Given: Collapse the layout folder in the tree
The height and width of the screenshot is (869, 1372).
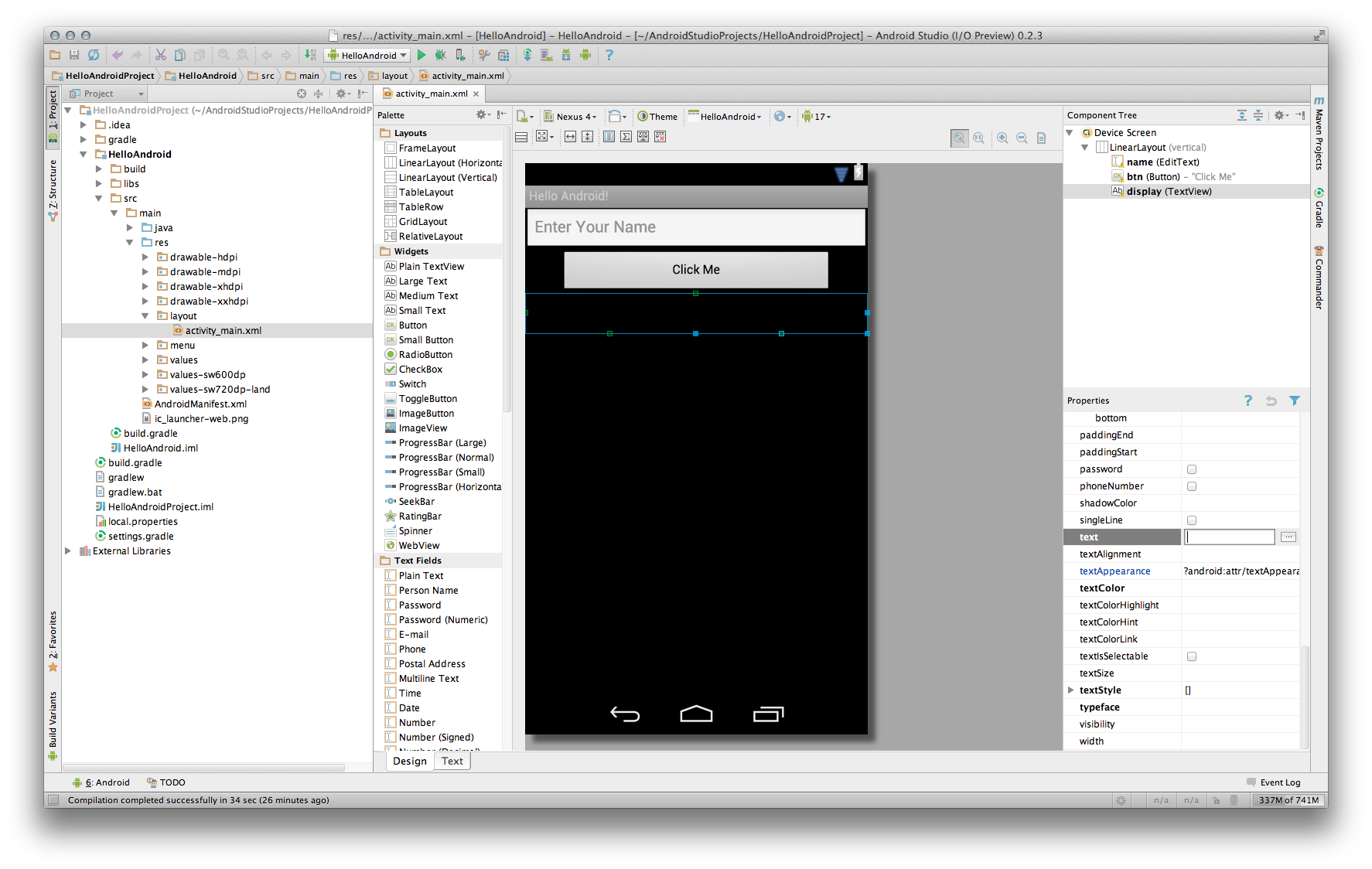Looking at the screenshot, I should click(x=145, y=316).
